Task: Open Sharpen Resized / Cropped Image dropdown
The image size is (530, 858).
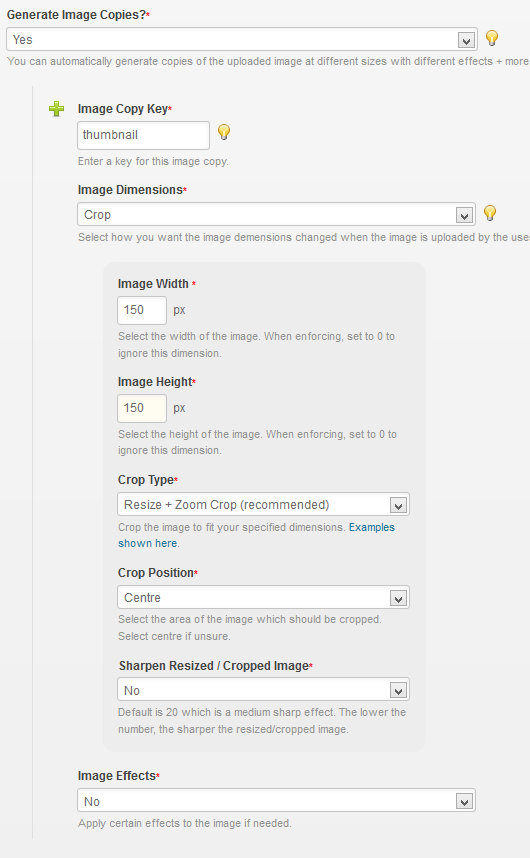Action: (x=263, y=690)
